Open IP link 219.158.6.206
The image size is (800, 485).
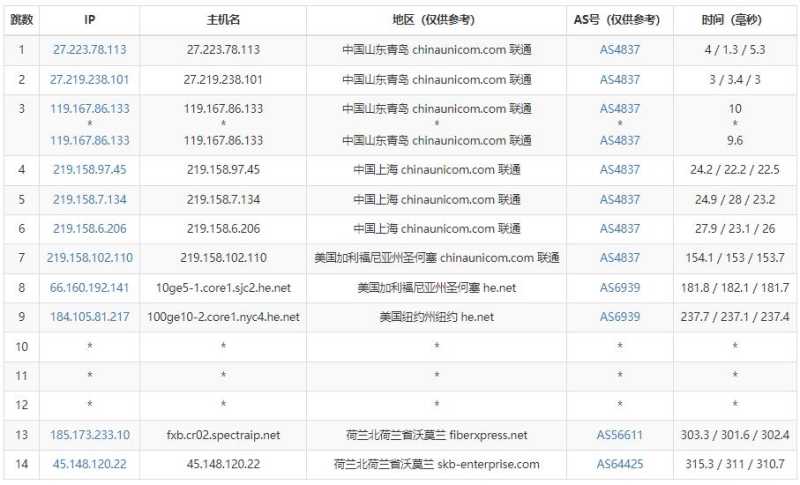coord(89,229)
